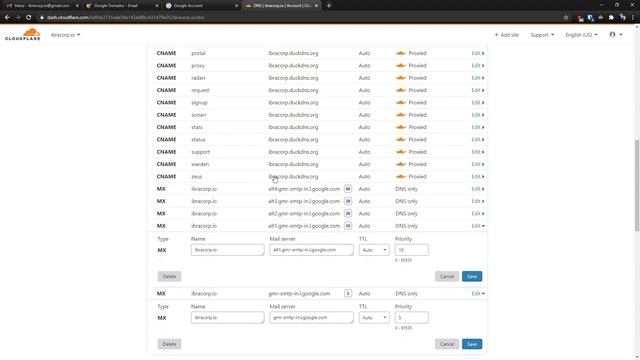Open TTL dropdown for alt1 MX record

(374, 250)
